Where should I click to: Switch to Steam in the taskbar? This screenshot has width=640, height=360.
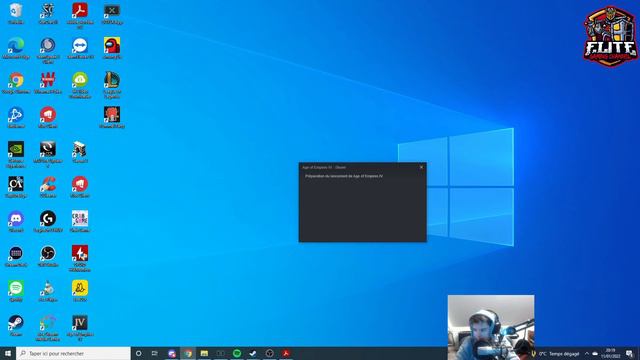pos(253,353)
